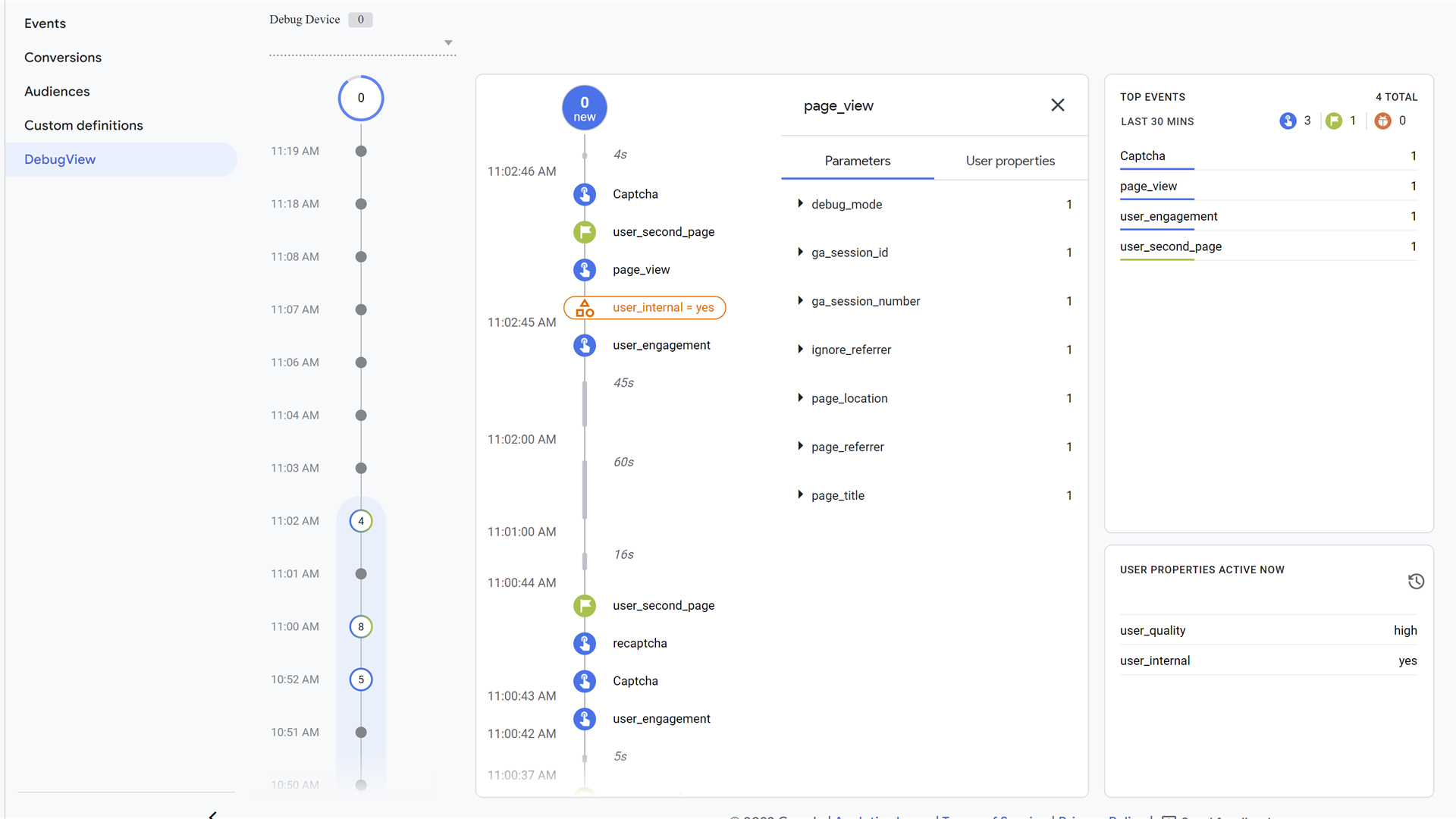Click the green flag icon beside user_second_page
The image size is (1456, 819).
coord(585,232)
